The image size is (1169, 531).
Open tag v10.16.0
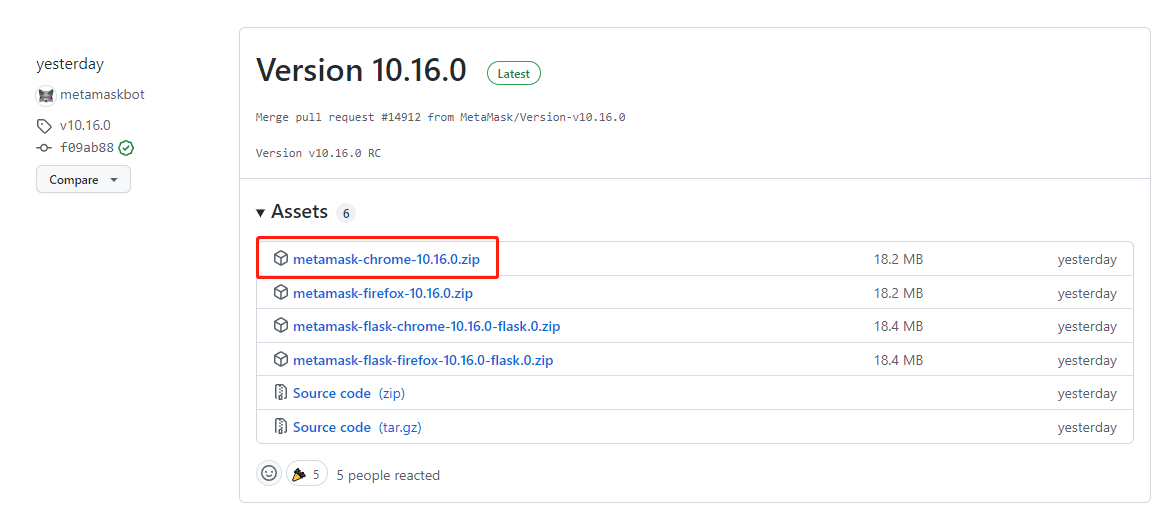85,125
